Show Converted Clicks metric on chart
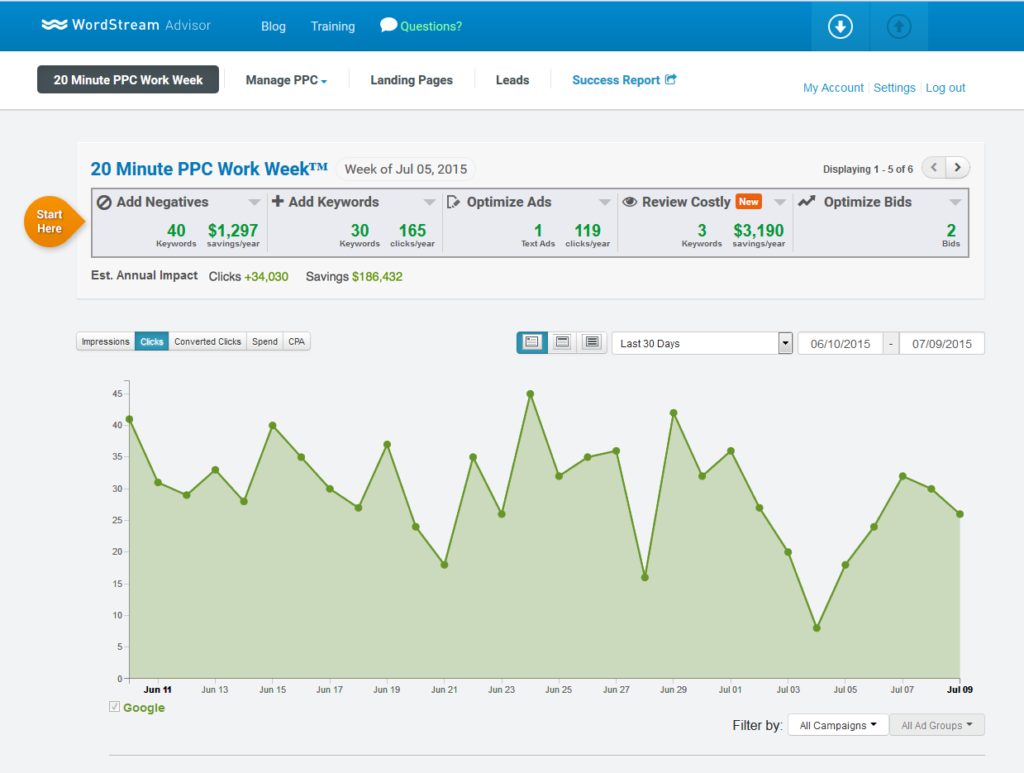The width and height of the screenshot is (1024, 773). point(208,341)
